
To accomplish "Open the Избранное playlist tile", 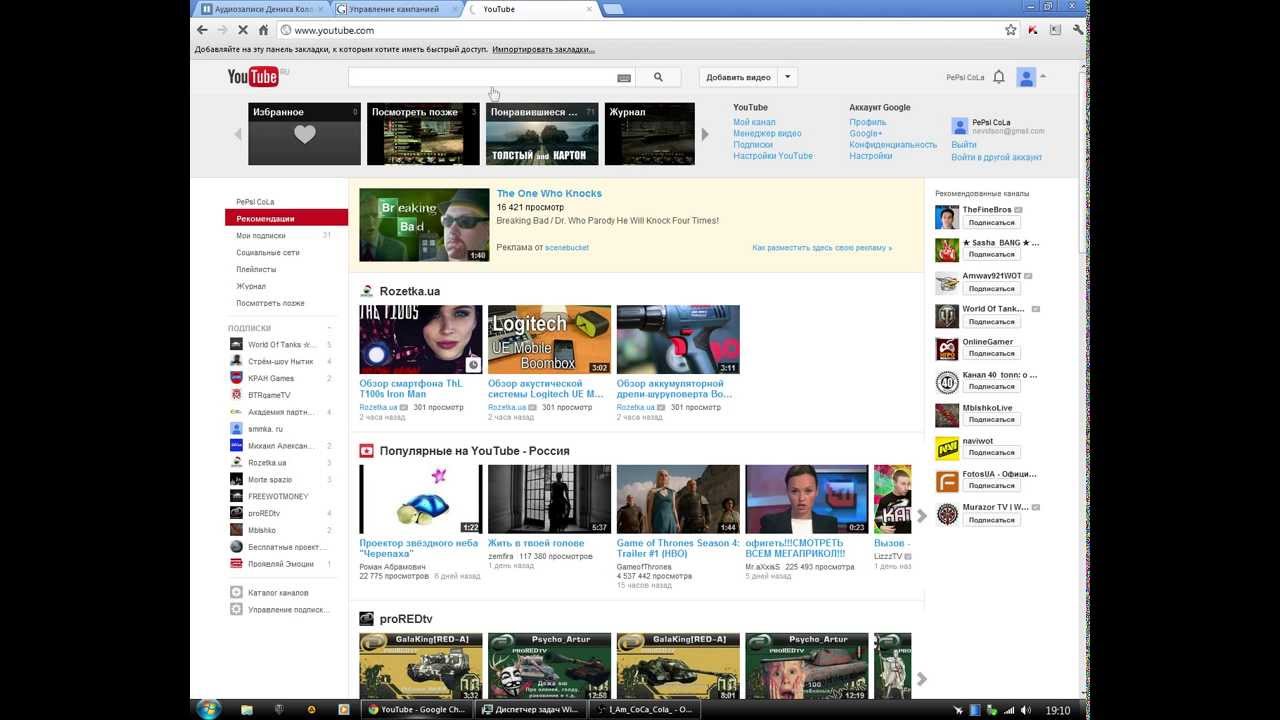I will pyautogui.click(x=304, y=134).
